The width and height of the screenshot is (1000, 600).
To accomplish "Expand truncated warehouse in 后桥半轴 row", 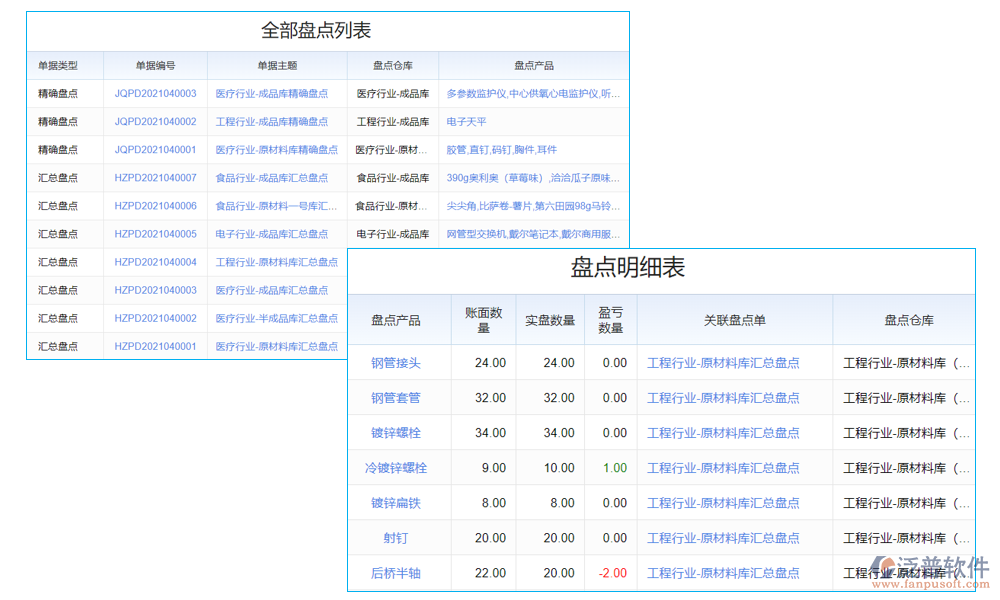I will (964, 573).
